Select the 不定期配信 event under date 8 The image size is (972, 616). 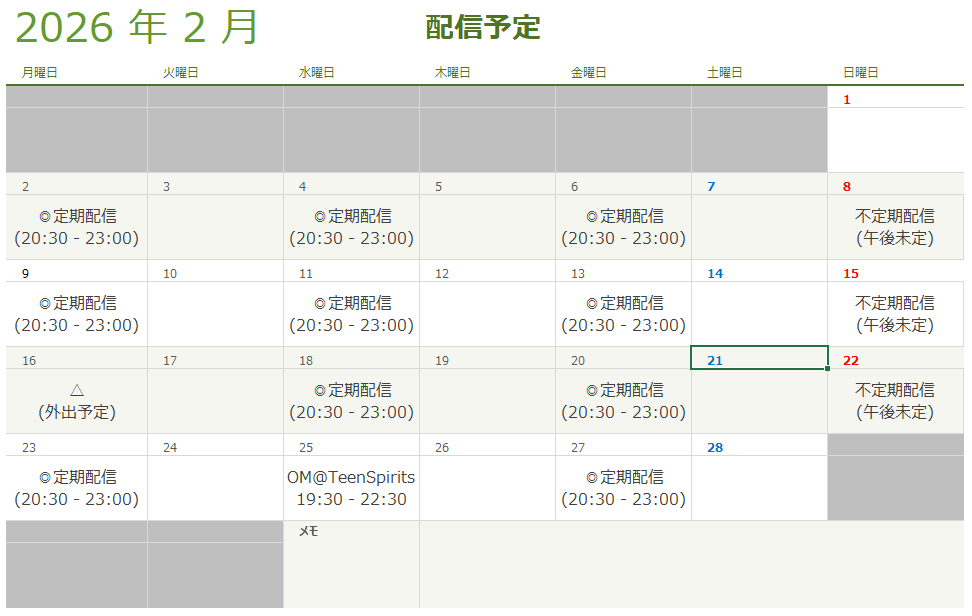point(895,227)
